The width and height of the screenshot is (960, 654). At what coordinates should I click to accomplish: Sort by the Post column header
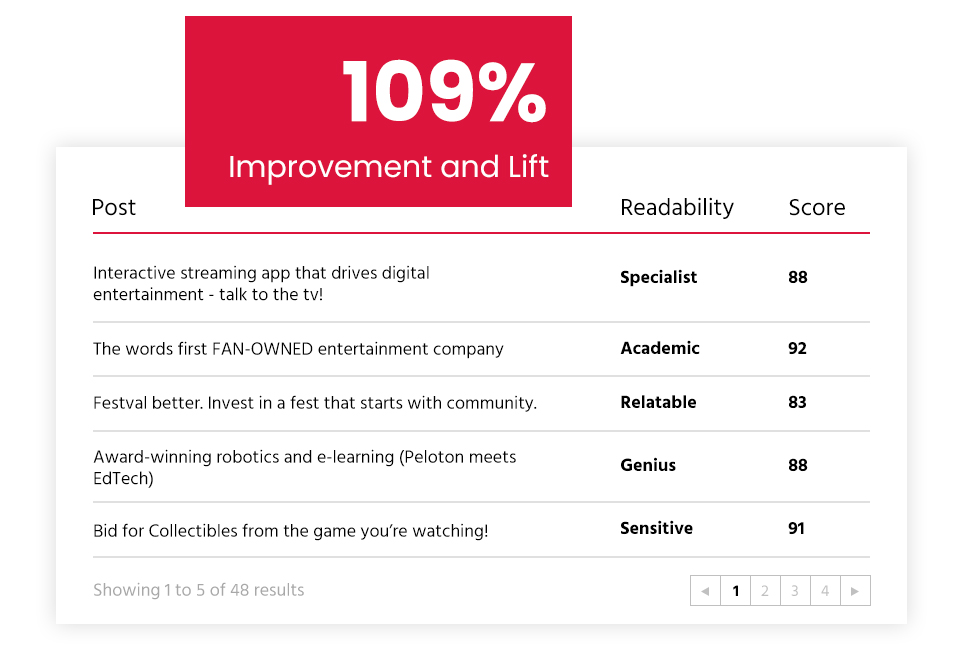tap(113, 208)
